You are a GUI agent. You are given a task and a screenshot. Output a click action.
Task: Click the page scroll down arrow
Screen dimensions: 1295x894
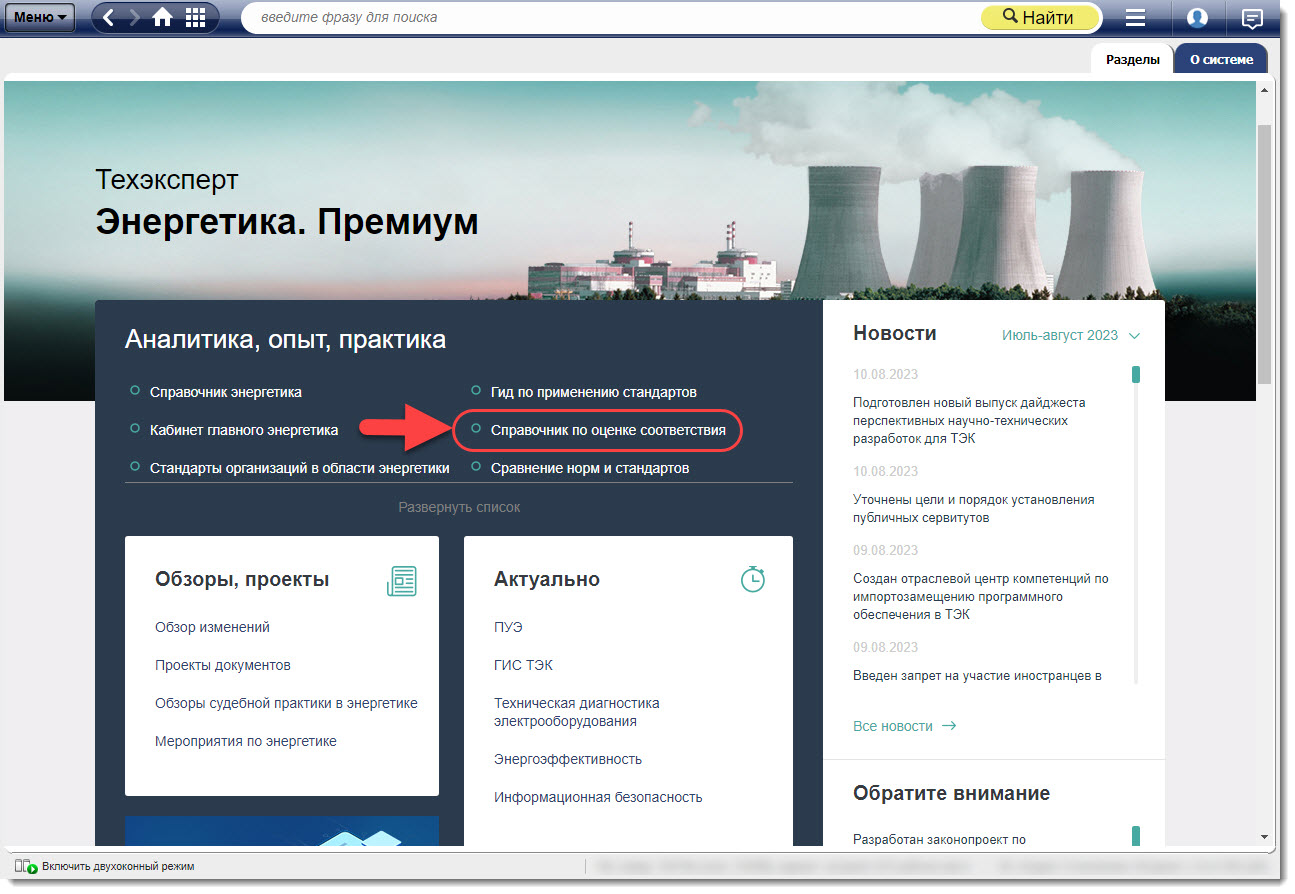point(1264,836)
